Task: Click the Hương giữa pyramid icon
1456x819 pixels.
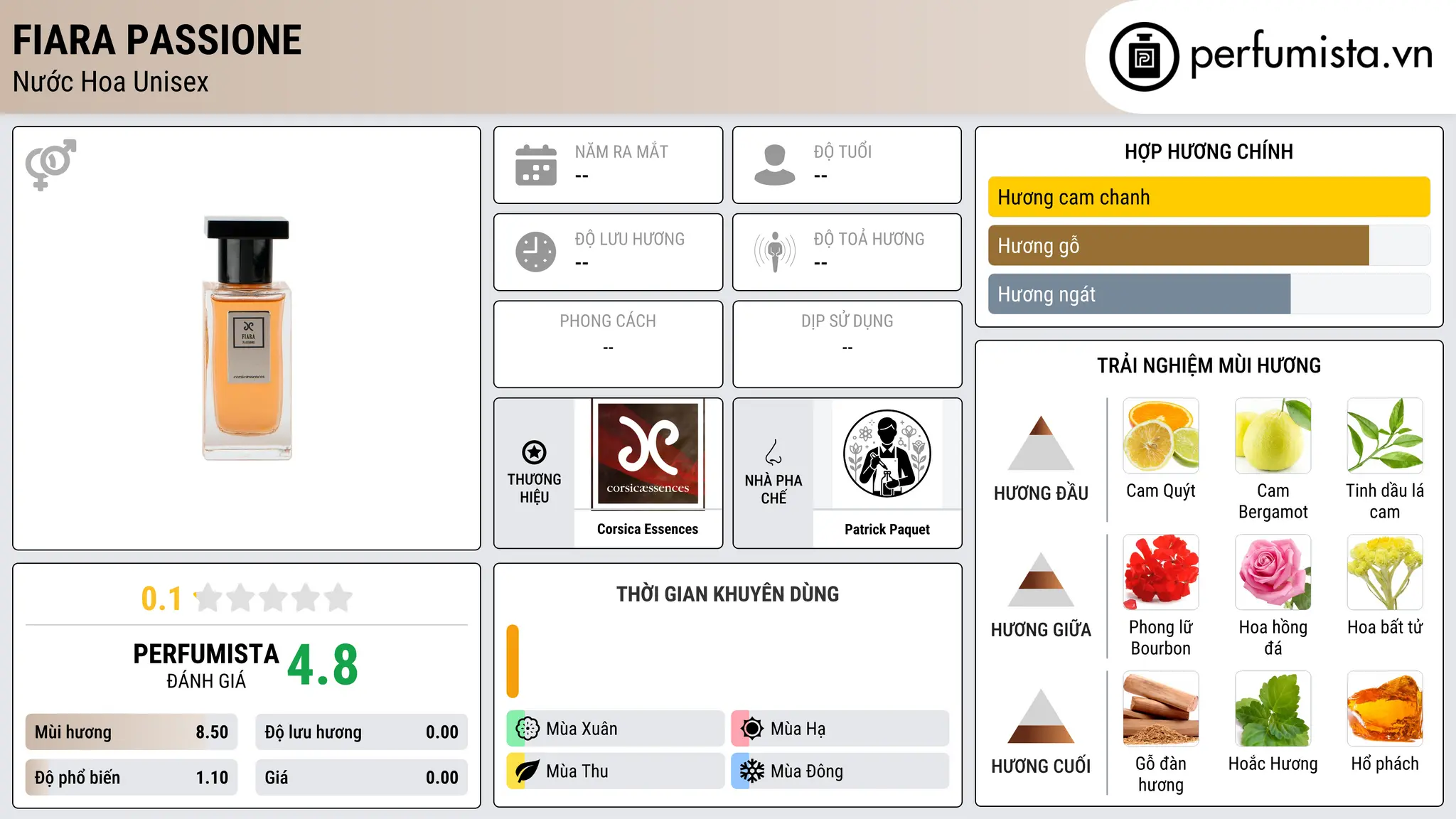Action: (1041, 579)
